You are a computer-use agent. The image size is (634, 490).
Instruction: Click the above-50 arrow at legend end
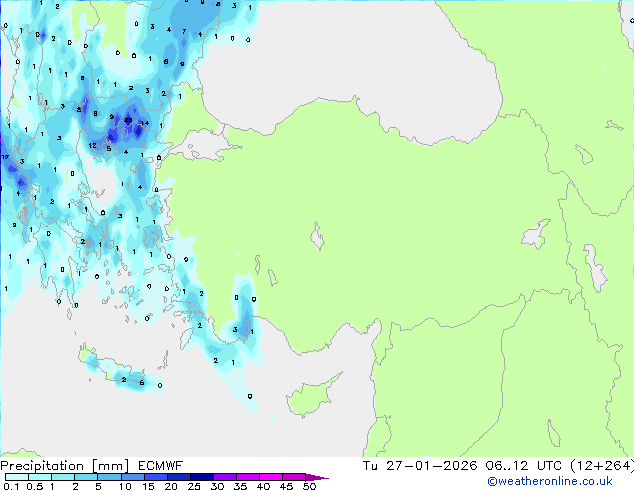point(317,477)
